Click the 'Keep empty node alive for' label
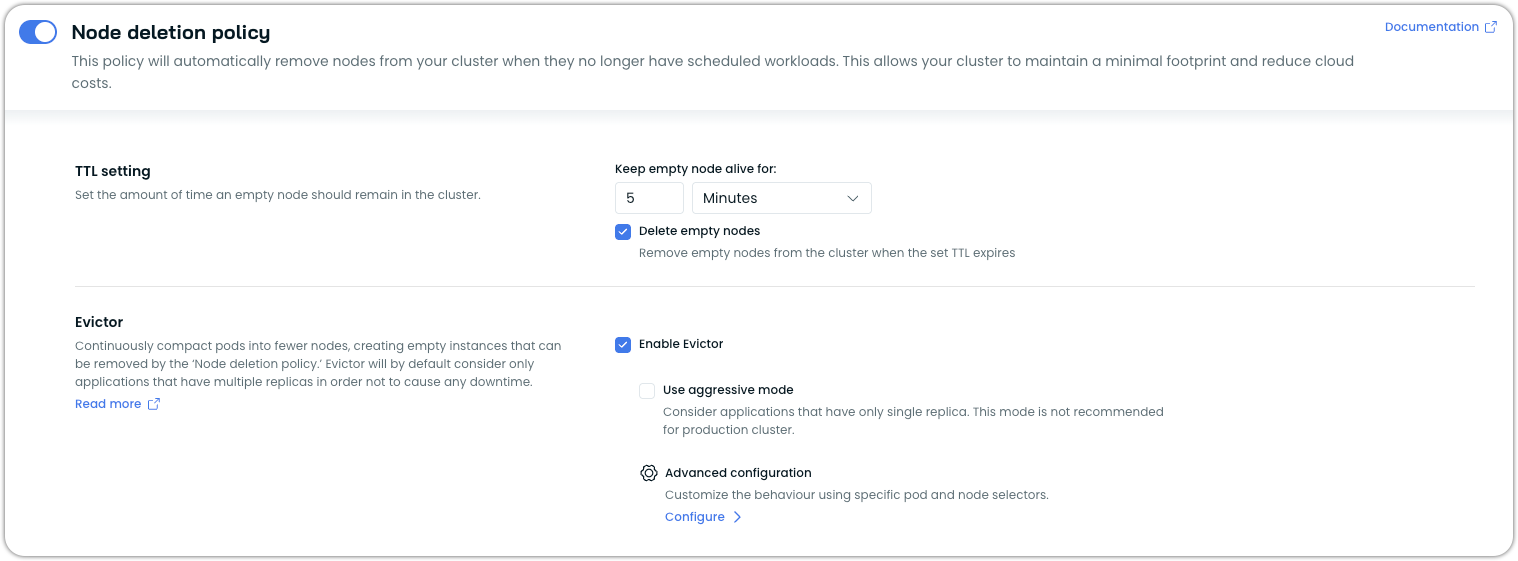Image resolution: width=1518 pixels, height=561 pixels. point(695,169)
